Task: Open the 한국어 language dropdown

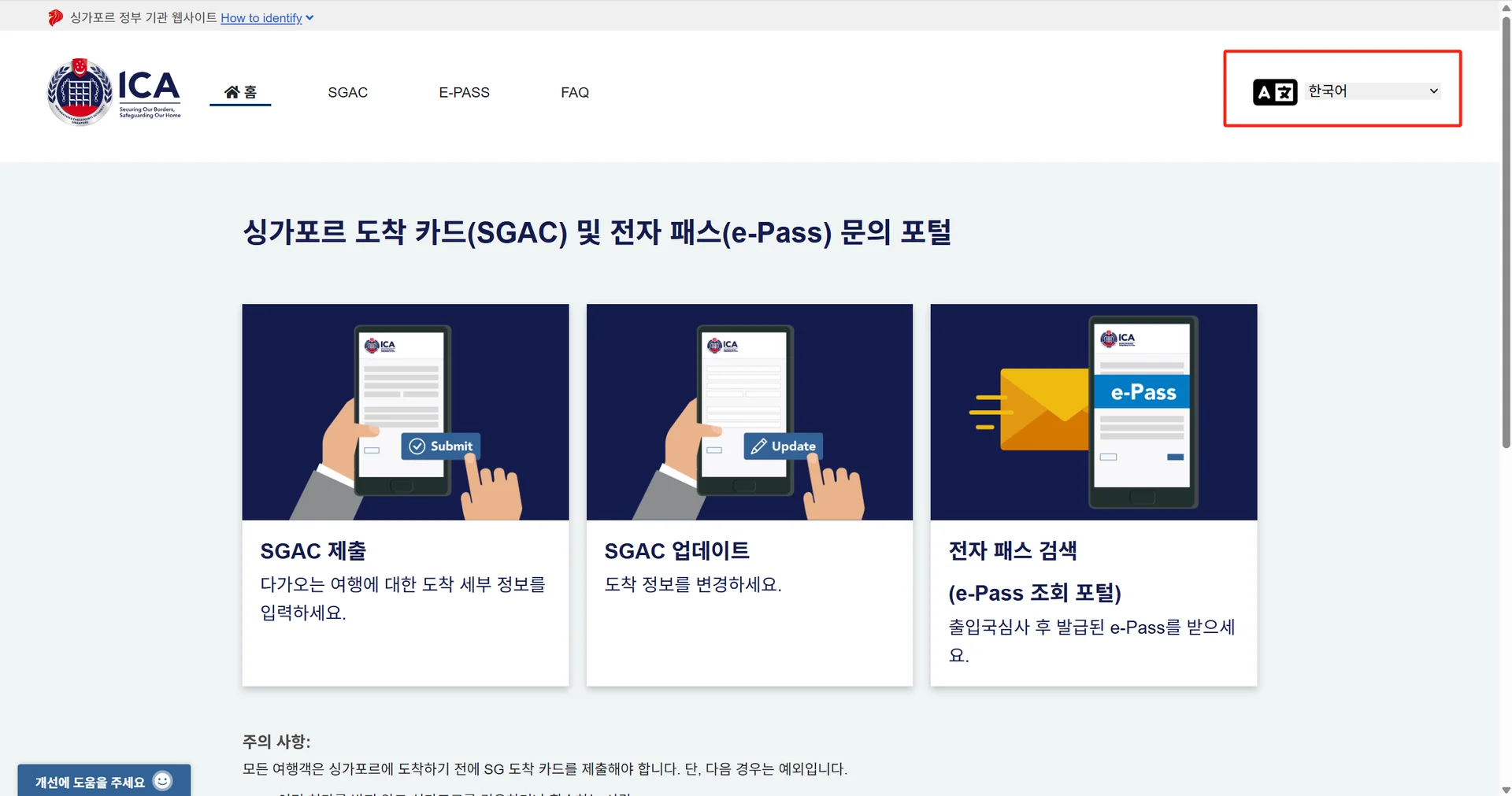Action: point(1373,91)
